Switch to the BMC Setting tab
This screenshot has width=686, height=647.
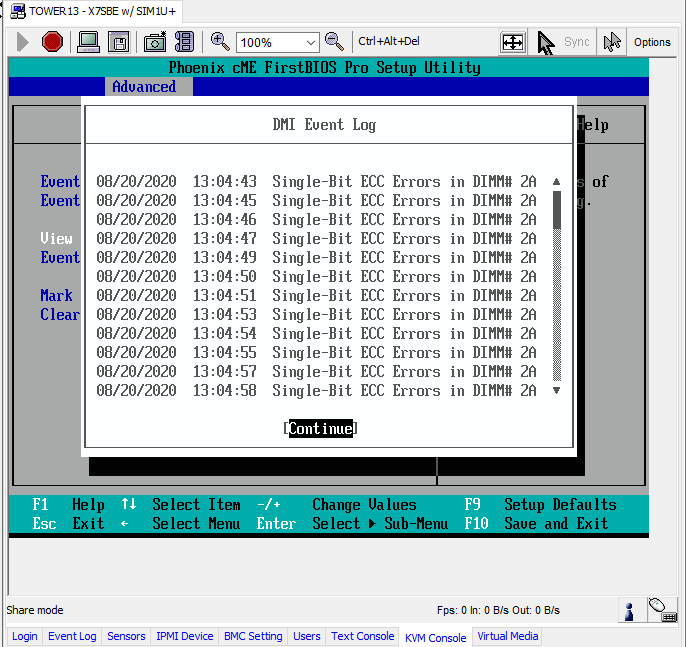(253, 636)
